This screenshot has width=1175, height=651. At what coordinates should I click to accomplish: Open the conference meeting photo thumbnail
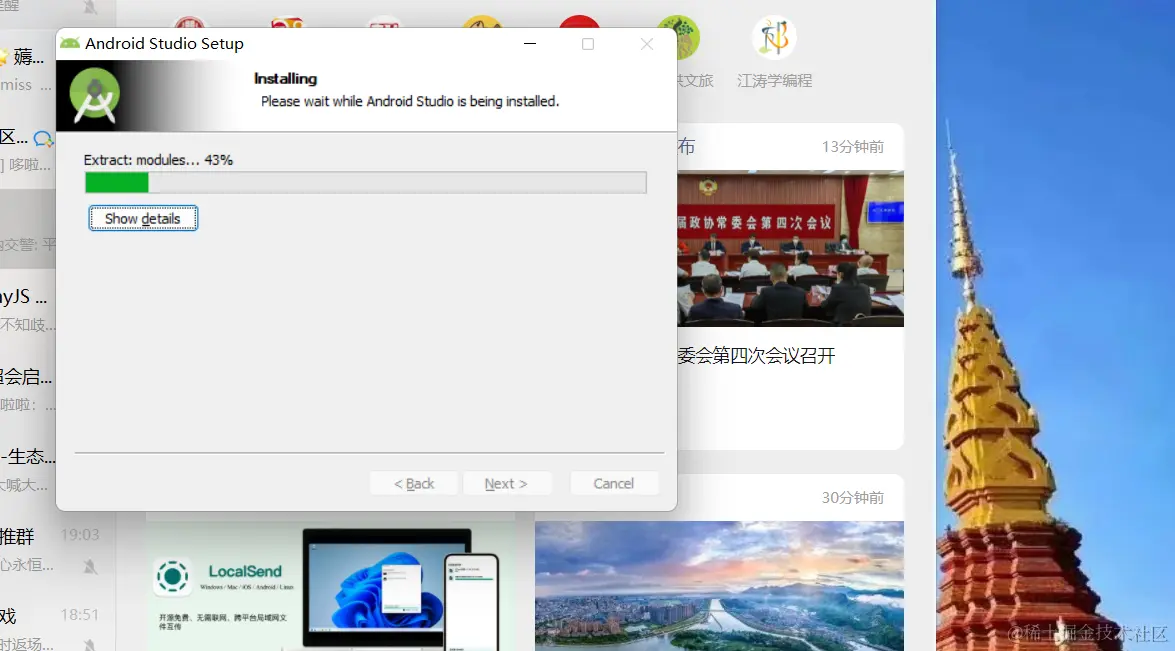coord(791,249)
